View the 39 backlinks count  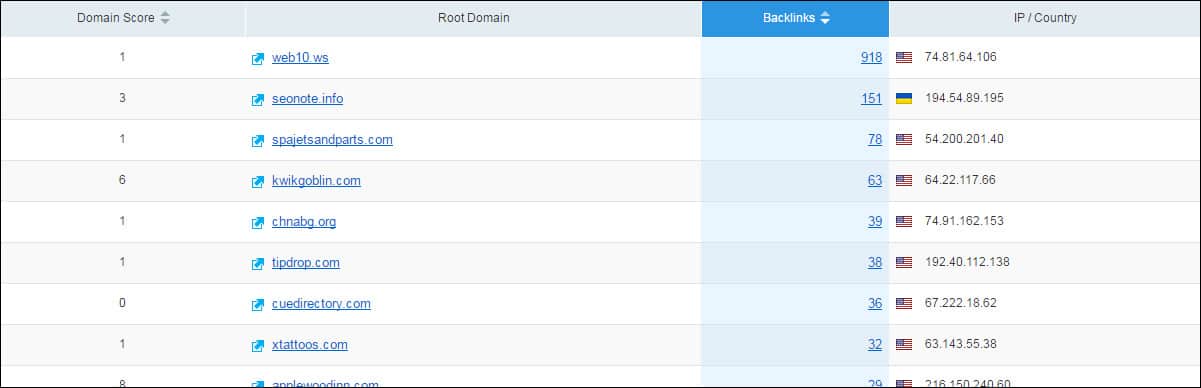[x=875, y=222]
